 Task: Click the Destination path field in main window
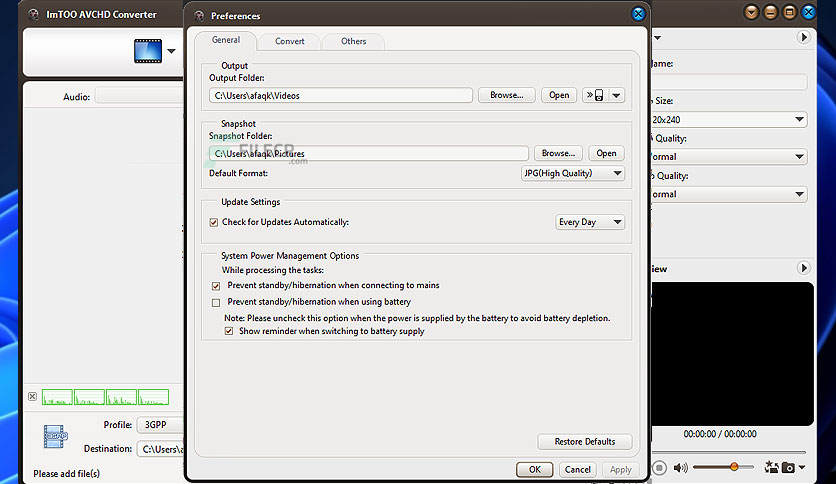pos(160,449)
